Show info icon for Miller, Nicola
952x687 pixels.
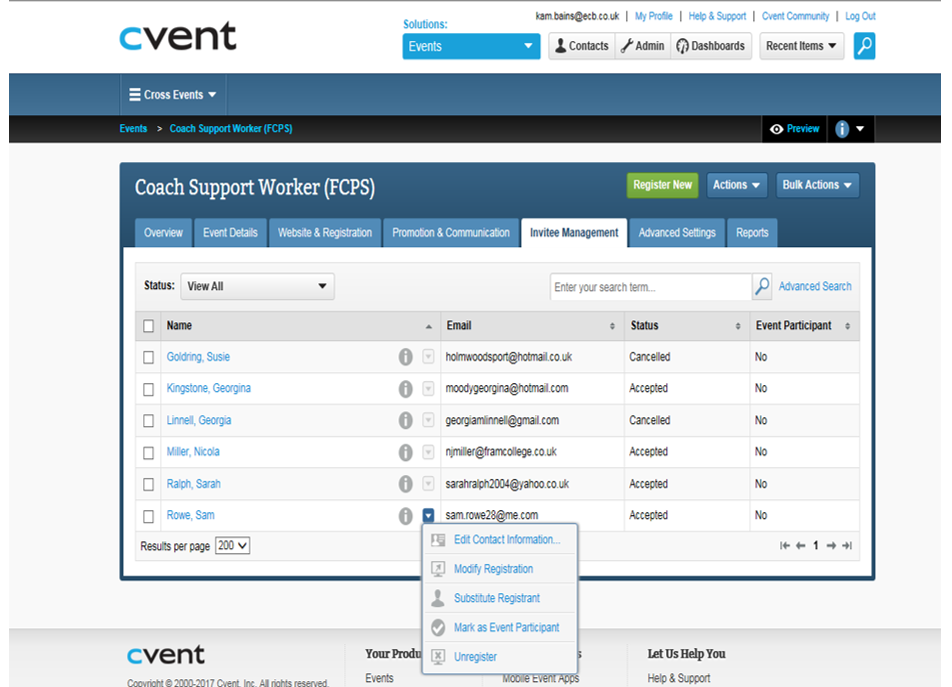(406, 452)
